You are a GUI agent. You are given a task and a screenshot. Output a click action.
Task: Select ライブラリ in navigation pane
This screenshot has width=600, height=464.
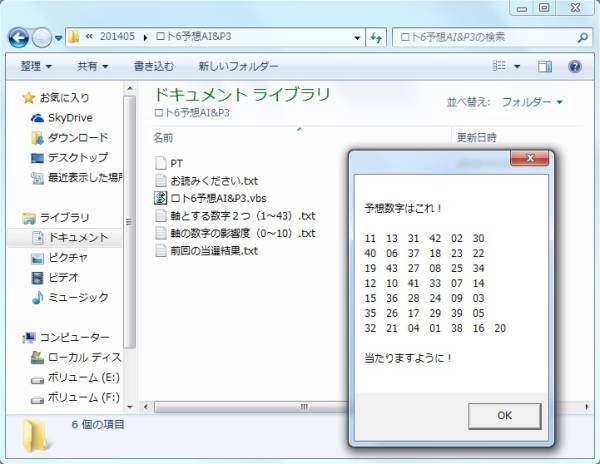56,218
